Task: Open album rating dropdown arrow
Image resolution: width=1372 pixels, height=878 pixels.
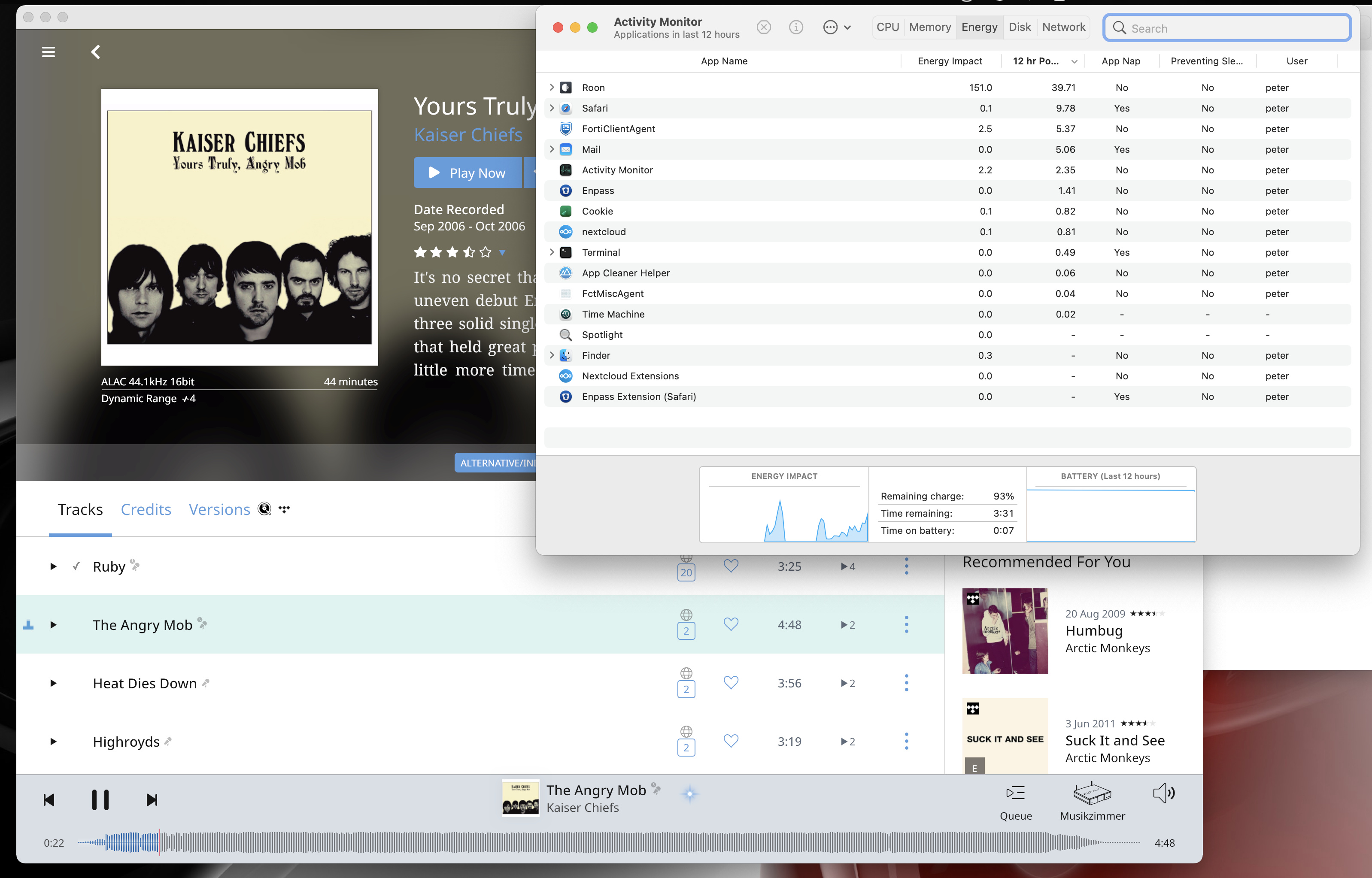Action: click(x=502, y=252)
